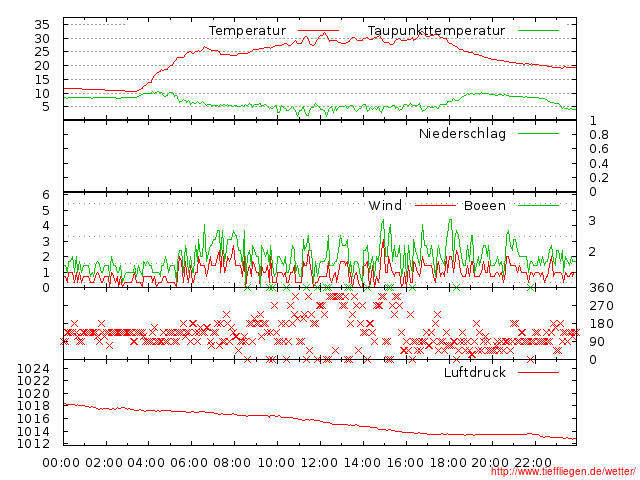The height and width of the screenshot is (480, 640).
Task: Click the Wind legend label
Action: 385,206
